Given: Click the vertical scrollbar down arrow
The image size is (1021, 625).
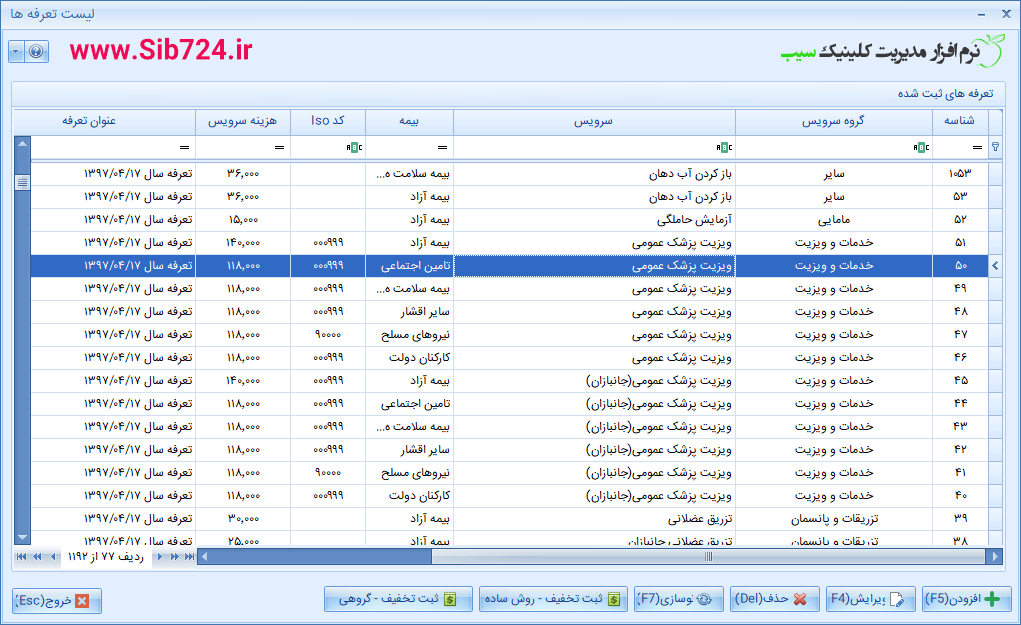Looking at the screenshot, I should pyautogui.click(x=20, y=535).
